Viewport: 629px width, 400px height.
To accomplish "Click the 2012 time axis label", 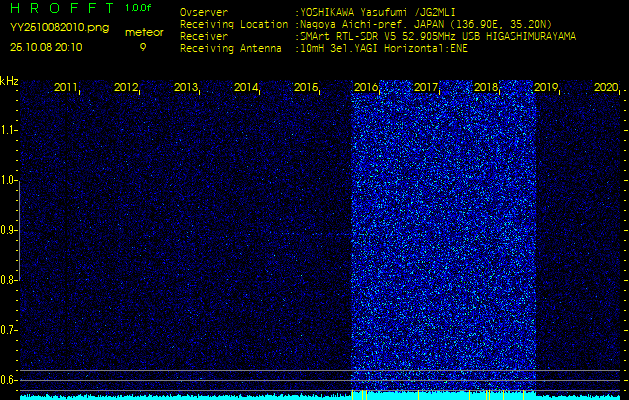I will [x=126, y=87].
